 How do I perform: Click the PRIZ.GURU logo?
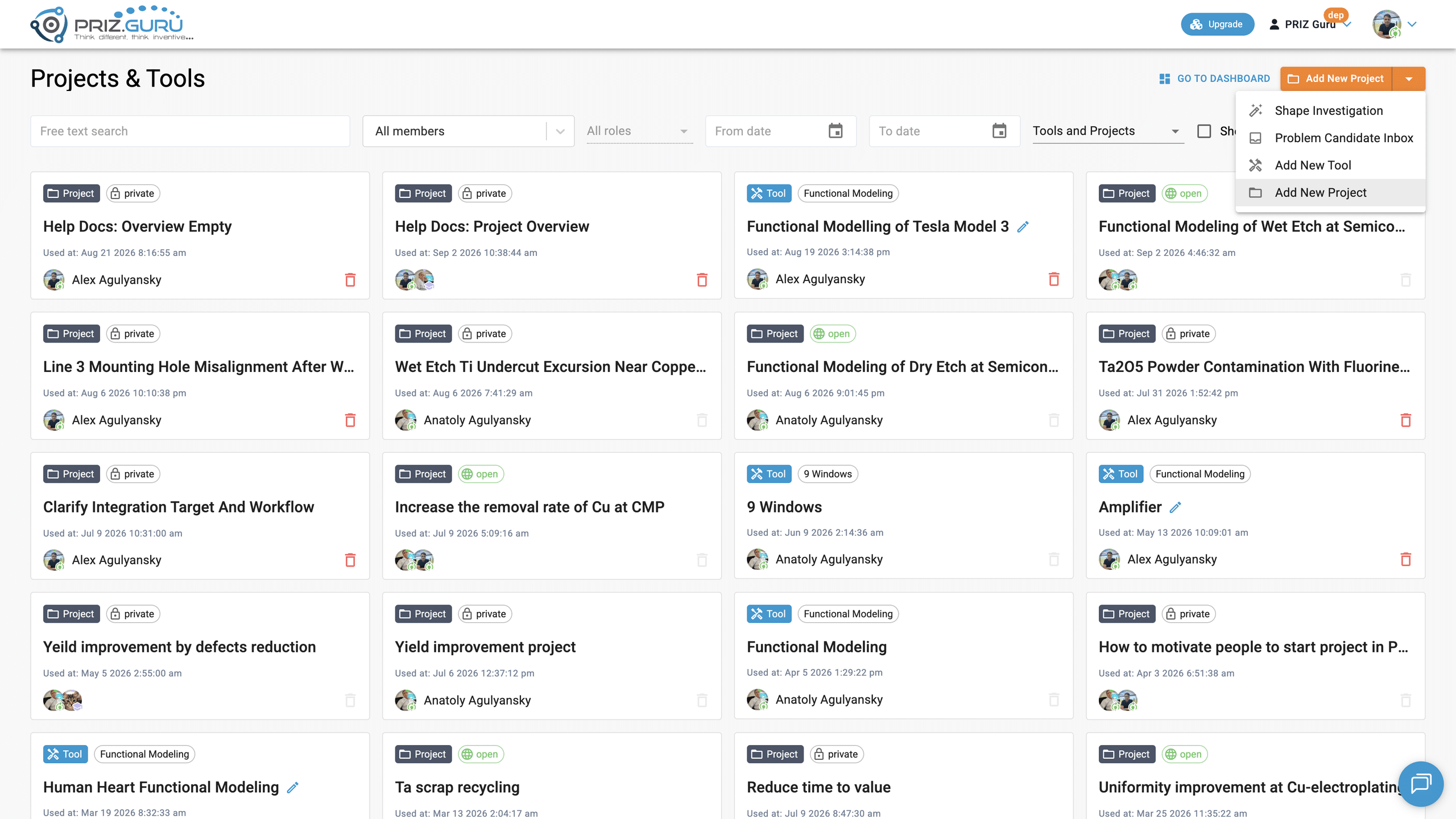tap(112, 24)
